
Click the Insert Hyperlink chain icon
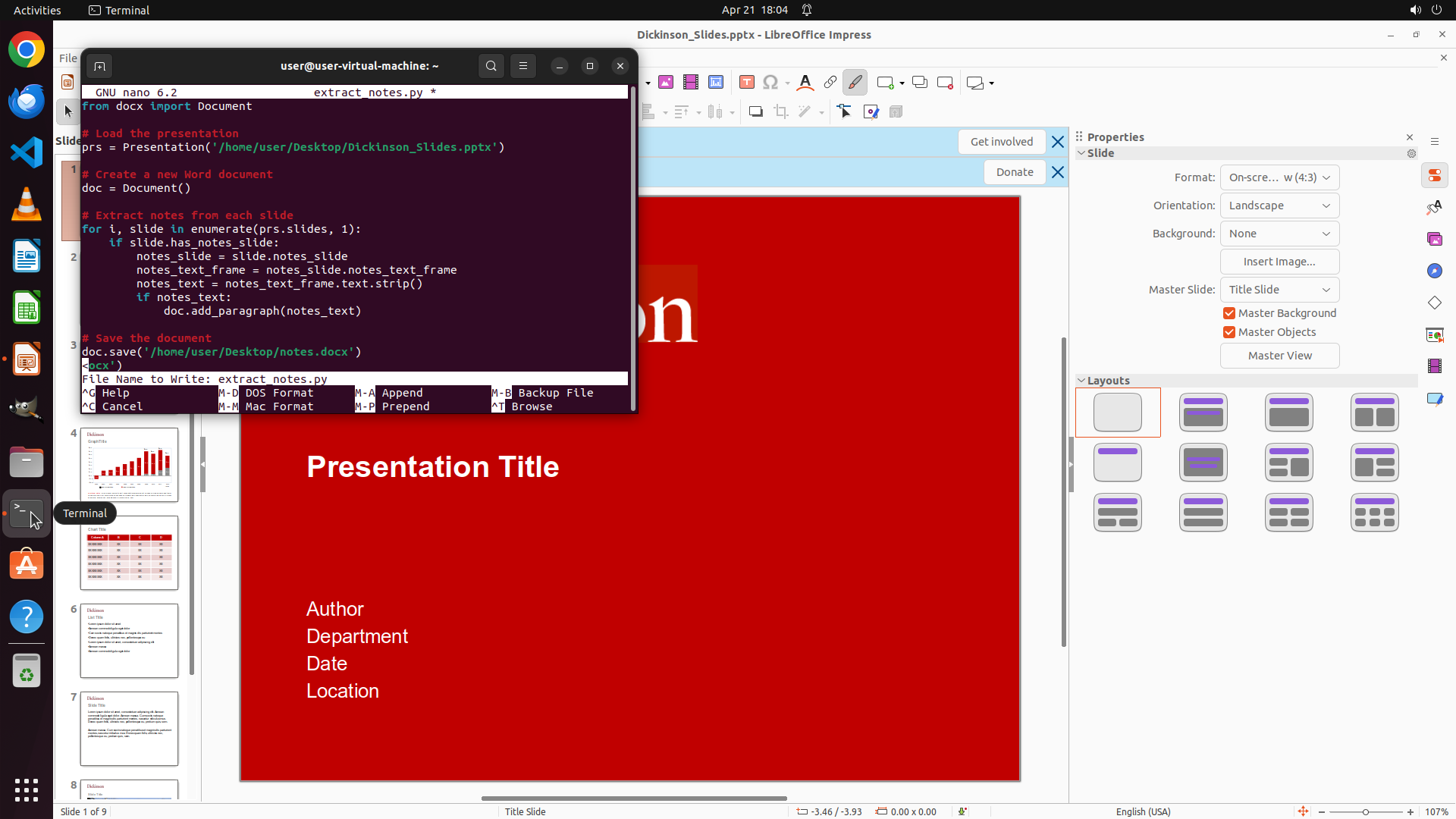coord(830,83)
